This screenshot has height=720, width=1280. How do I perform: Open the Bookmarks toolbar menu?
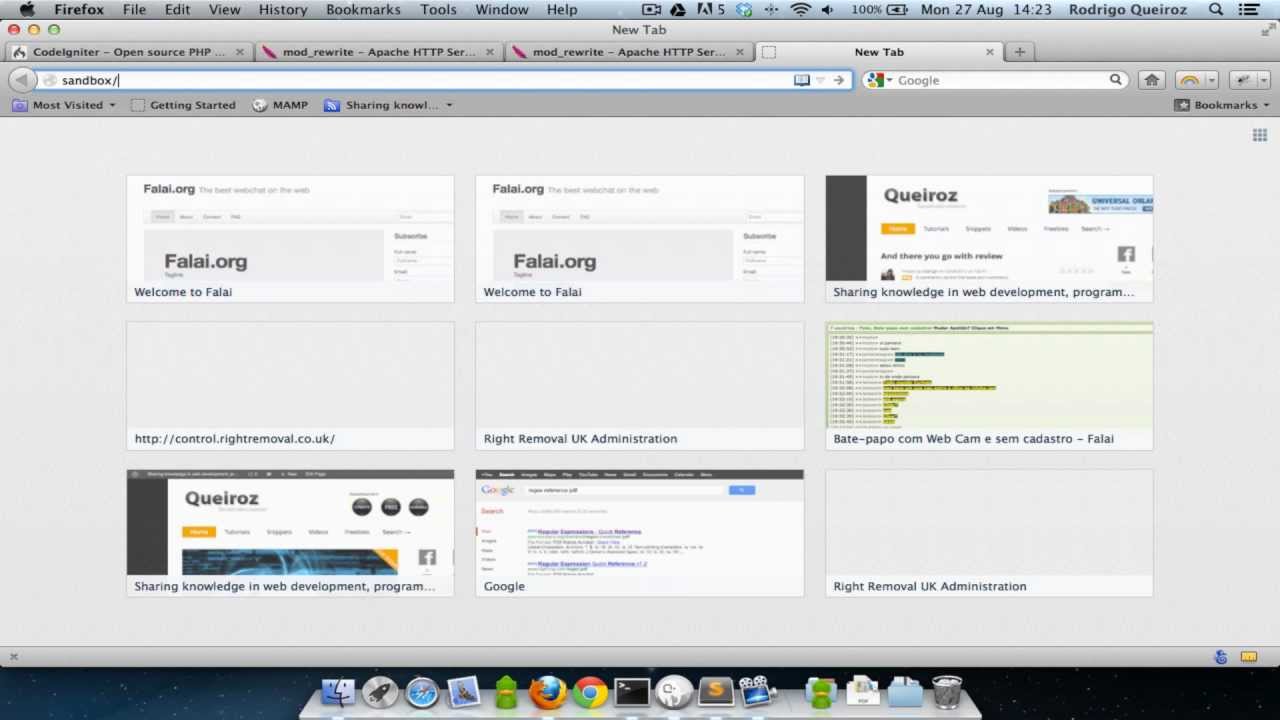1222,105
